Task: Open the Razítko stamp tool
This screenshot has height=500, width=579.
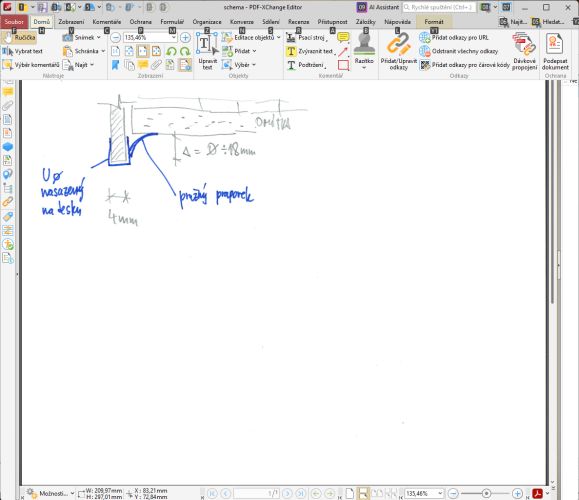Action: [364, 52]
